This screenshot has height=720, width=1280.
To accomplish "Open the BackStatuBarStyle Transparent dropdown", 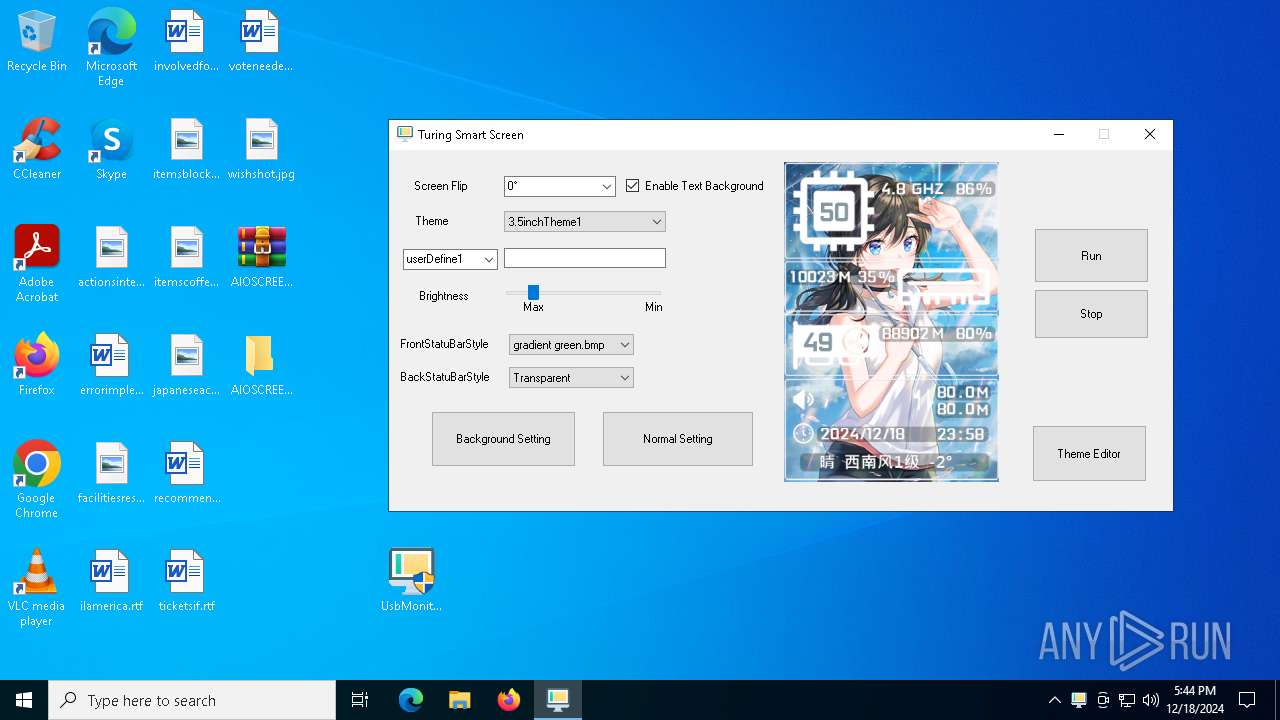I will [x=571, y=378].
